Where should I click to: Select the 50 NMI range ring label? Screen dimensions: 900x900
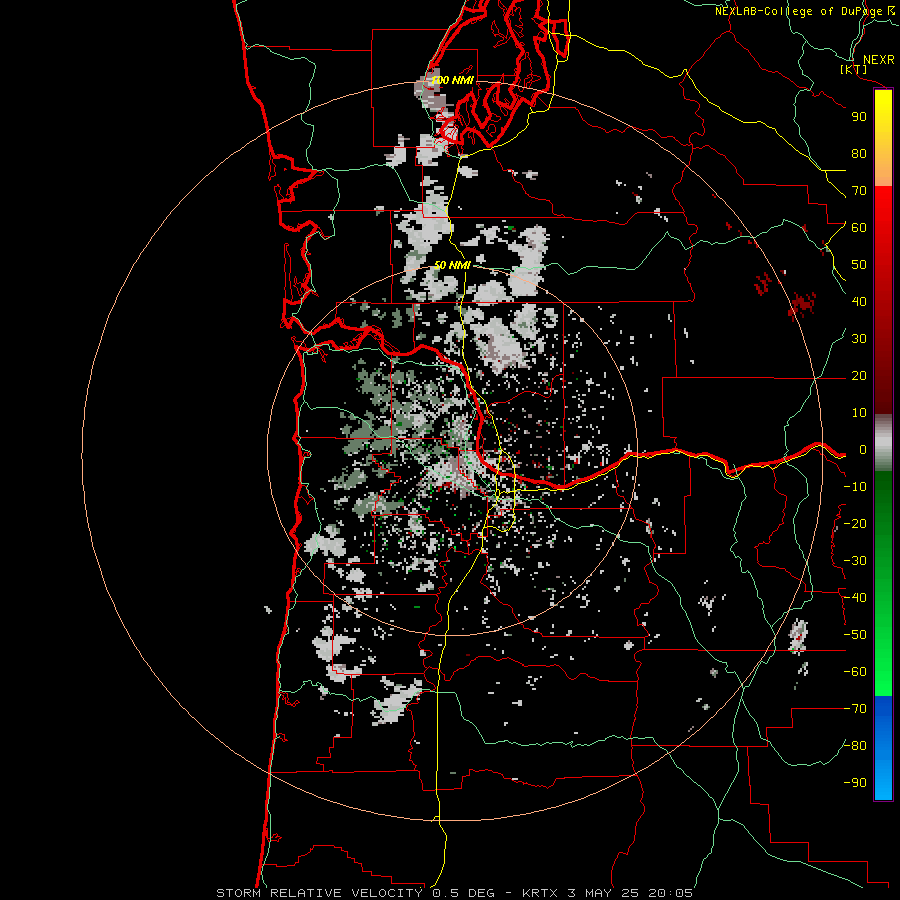point(452,265)
